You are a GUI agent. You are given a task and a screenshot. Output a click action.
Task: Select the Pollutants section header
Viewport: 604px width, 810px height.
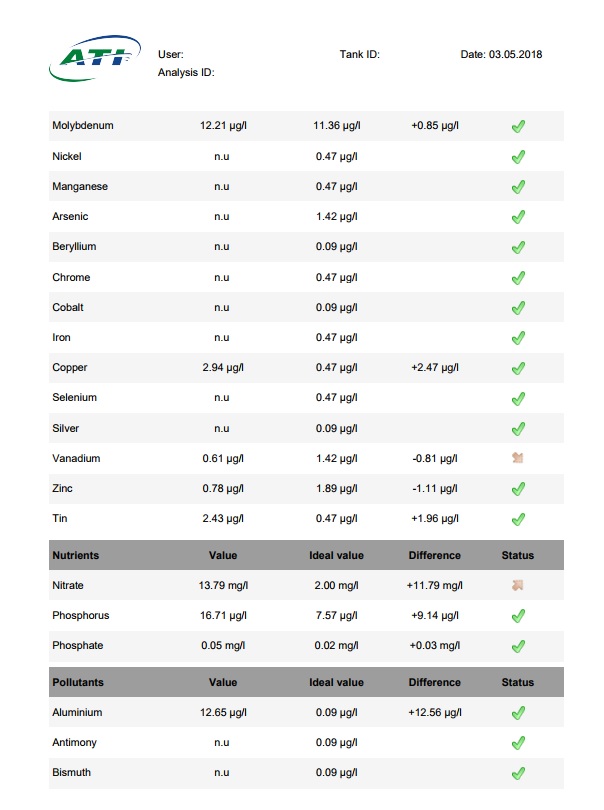[x=306, y=682]
